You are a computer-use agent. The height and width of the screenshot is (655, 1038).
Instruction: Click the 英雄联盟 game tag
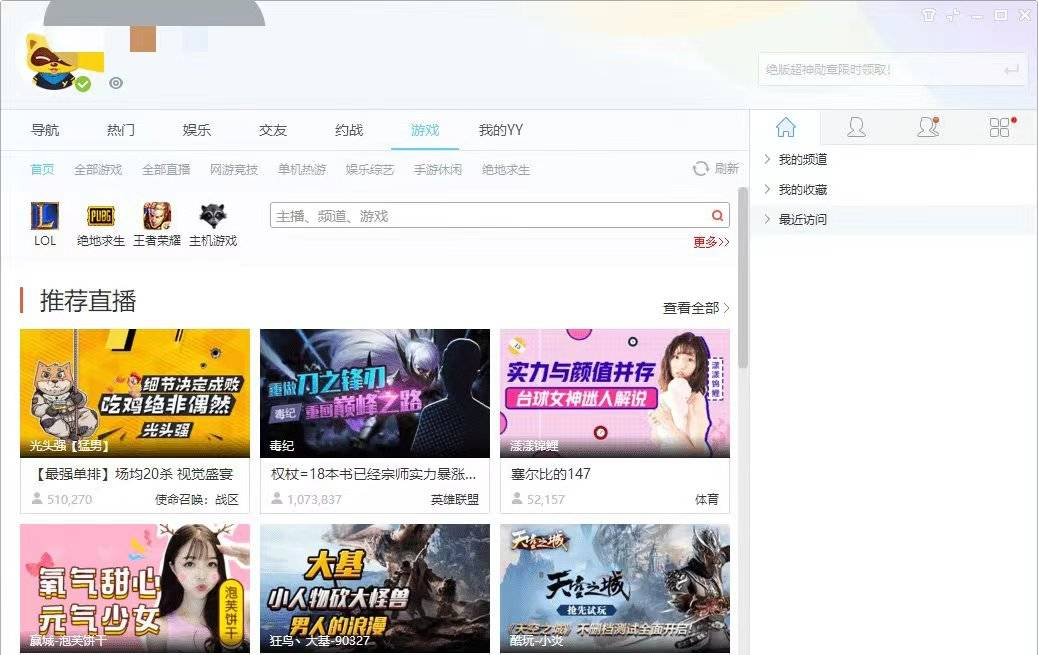(x=455, y=499)
